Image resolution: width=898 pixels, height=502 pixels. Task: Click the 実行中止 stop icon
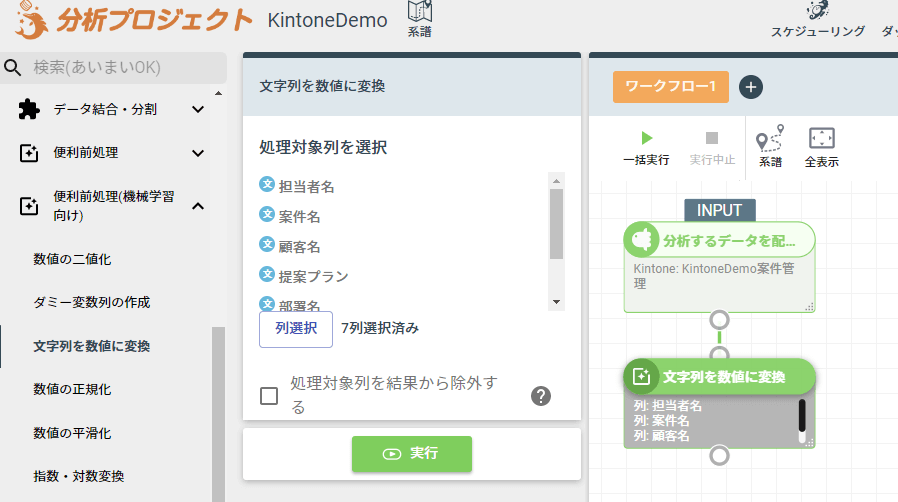click(712, 138)
